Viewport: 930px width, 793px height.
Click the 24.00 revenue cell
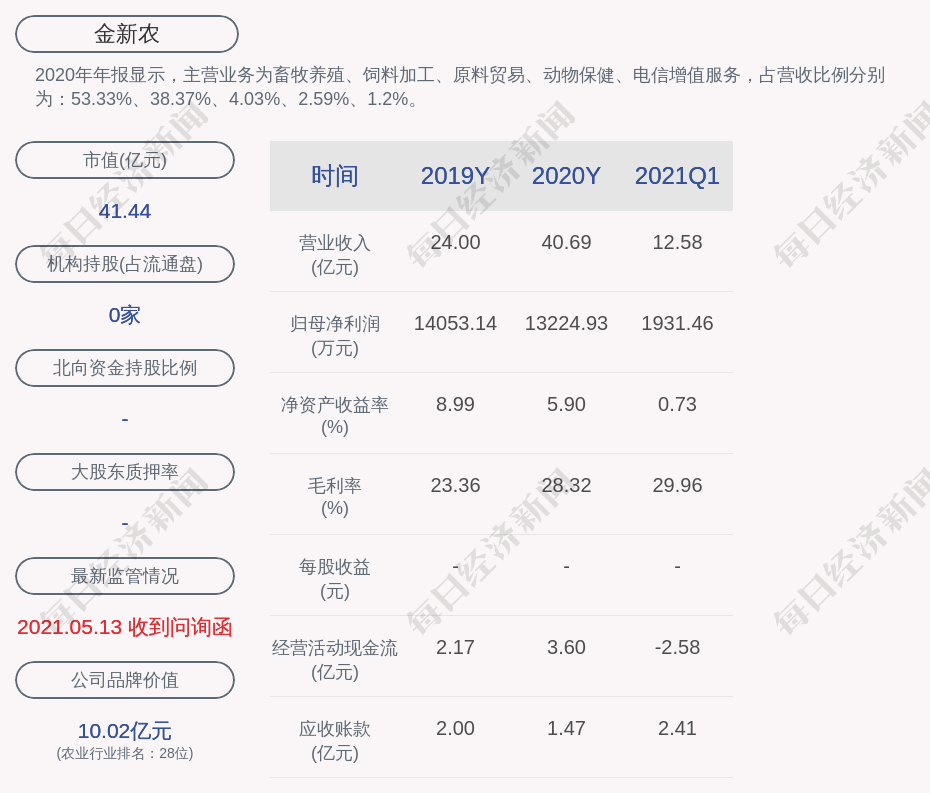point(455,242)
